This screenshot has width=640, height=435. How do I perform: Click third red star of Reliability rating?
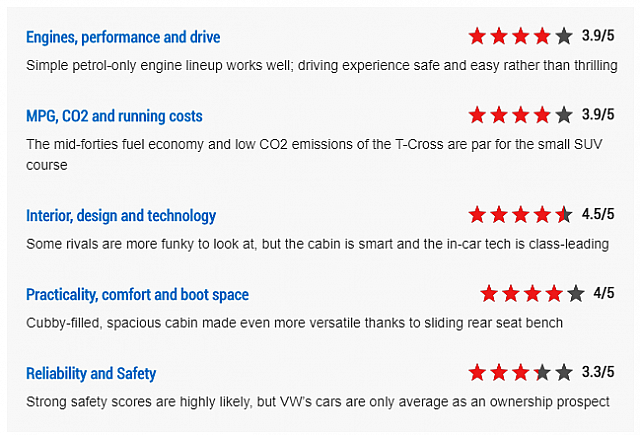(x=521, y=373)
